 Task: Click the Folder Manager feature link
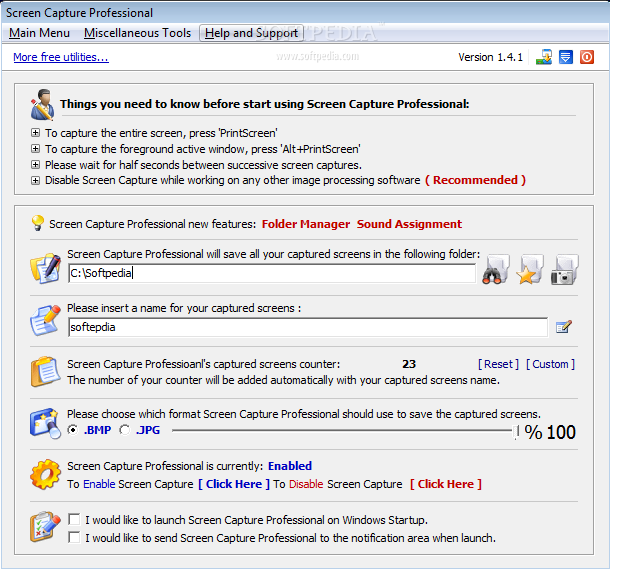pos(306,224)
